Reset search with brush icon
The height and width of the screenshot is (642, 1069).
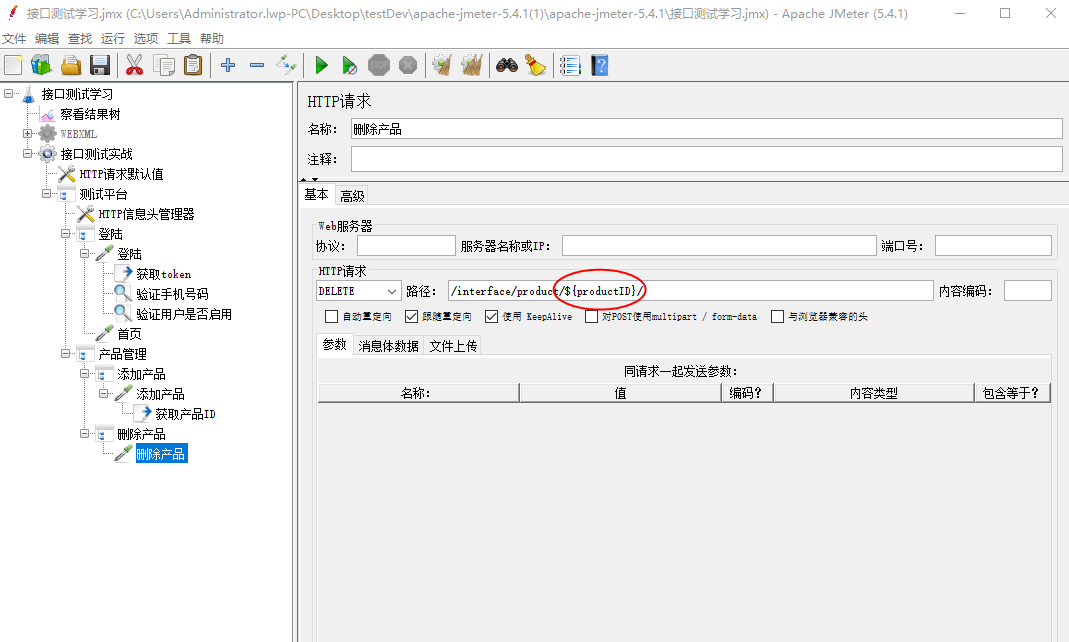536,65
